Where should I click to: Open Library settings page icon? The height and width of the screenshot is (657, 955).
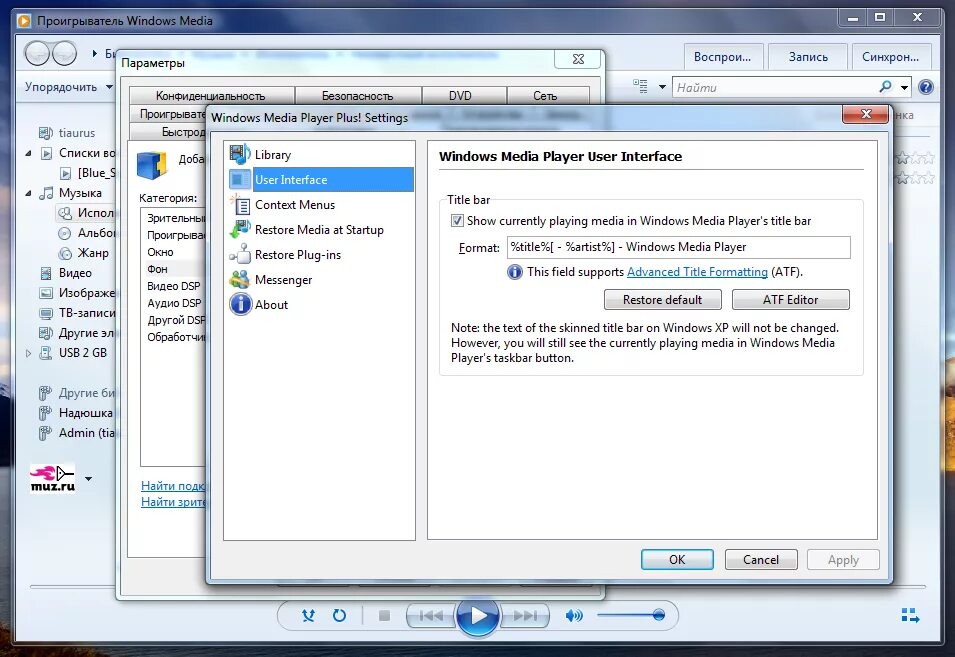(240, 154)
